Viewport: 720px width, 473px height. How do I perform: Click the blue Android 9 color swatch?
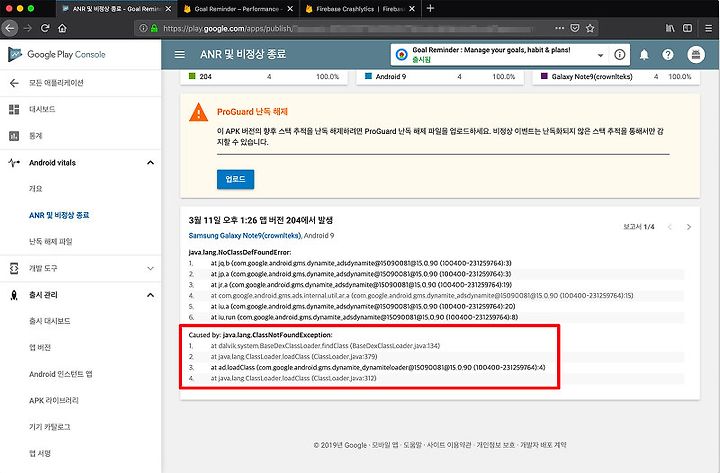coord(368,76)
